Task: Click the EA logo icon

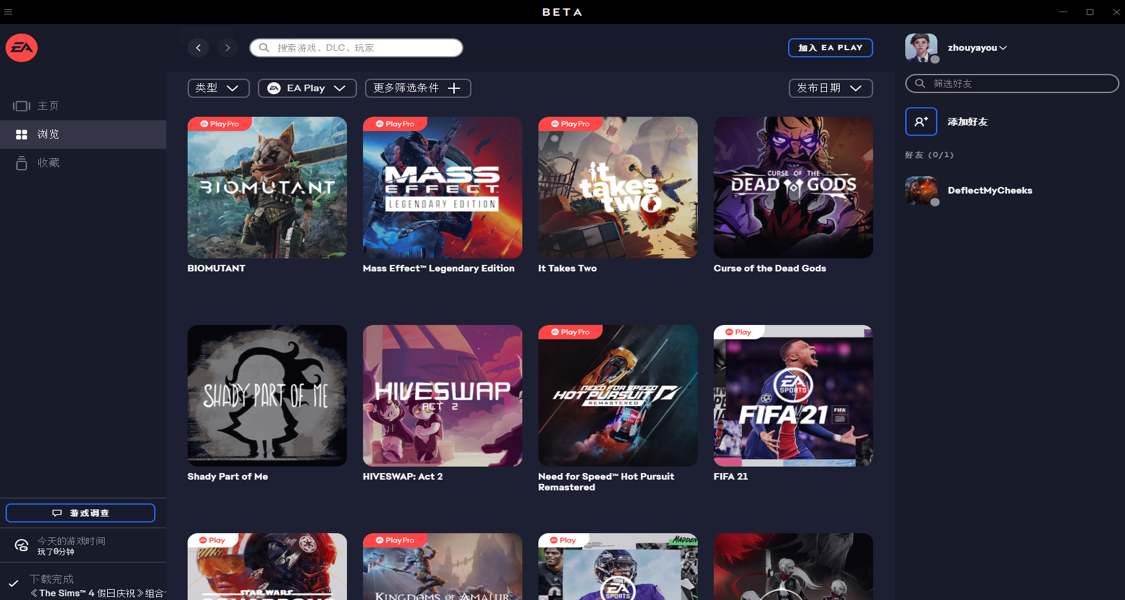Action: 22,48
